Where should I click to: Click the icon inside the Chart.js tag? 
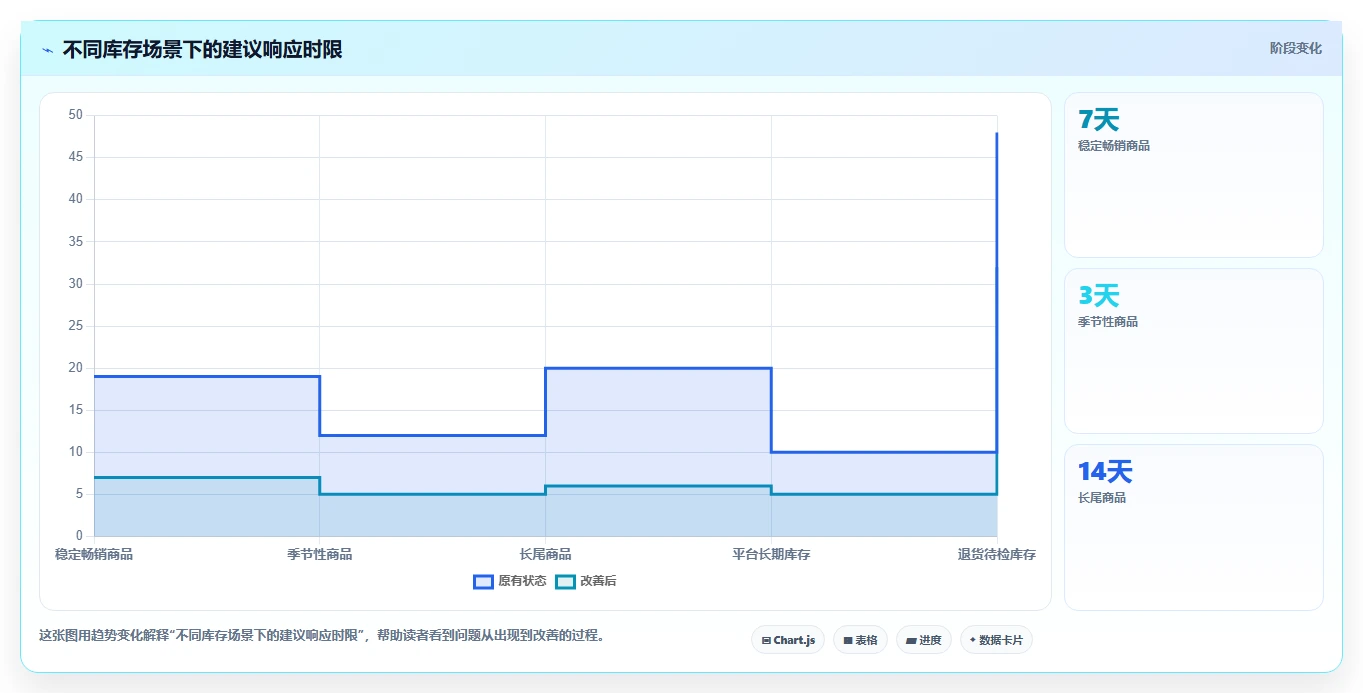[766, 640]
